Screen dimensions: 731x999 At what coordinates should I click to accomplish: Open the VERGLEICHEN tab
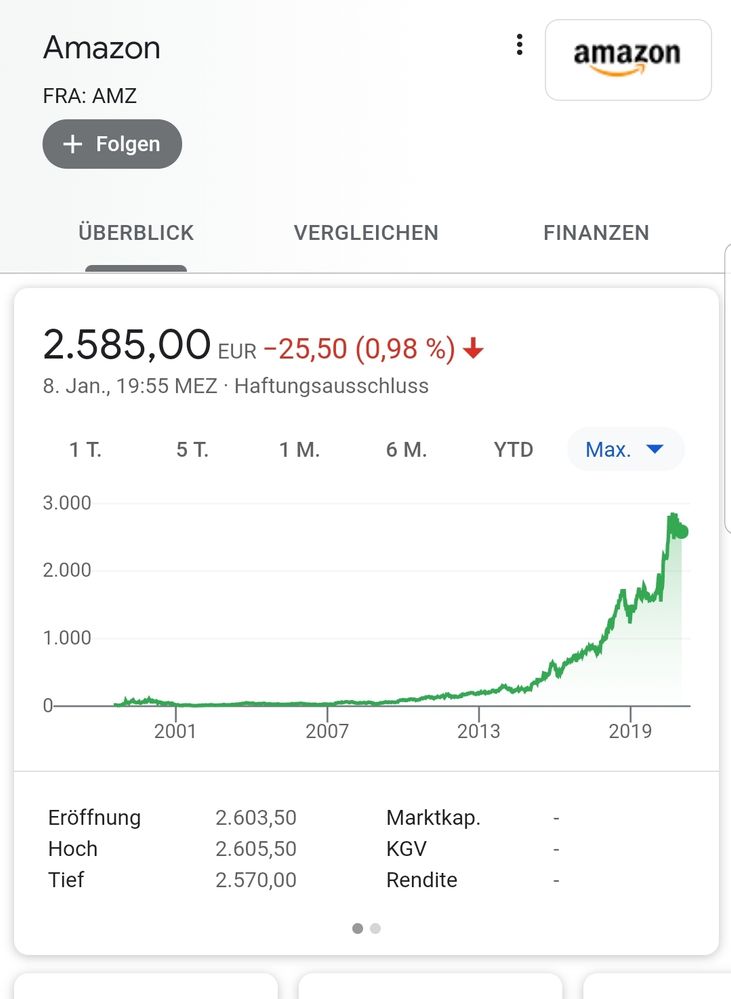tap(366, 233)
